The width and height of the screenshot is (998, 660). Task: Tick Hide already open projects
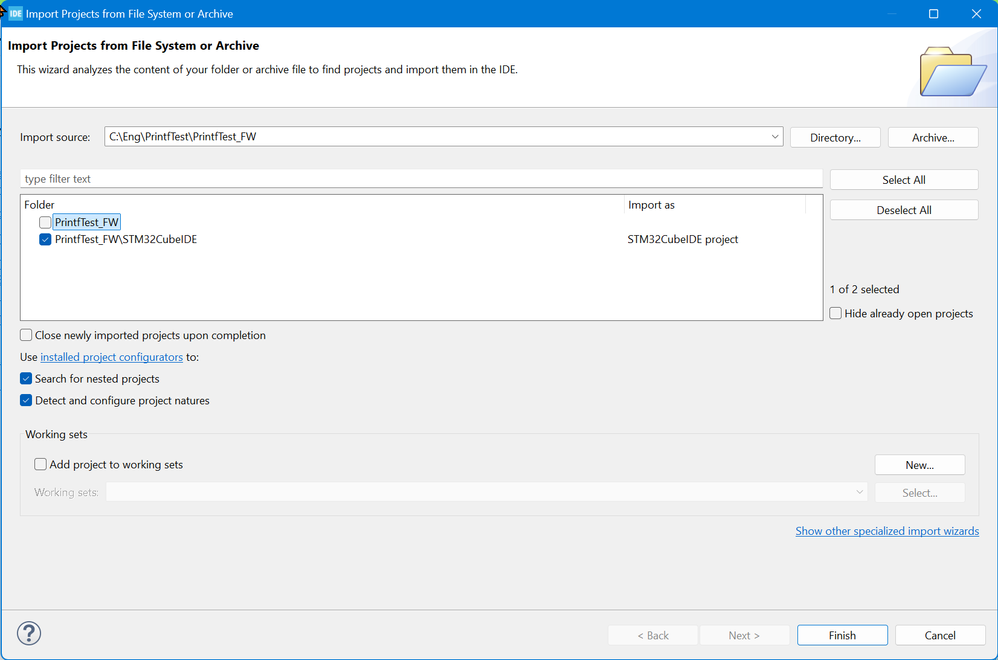[x=836, y=313]
